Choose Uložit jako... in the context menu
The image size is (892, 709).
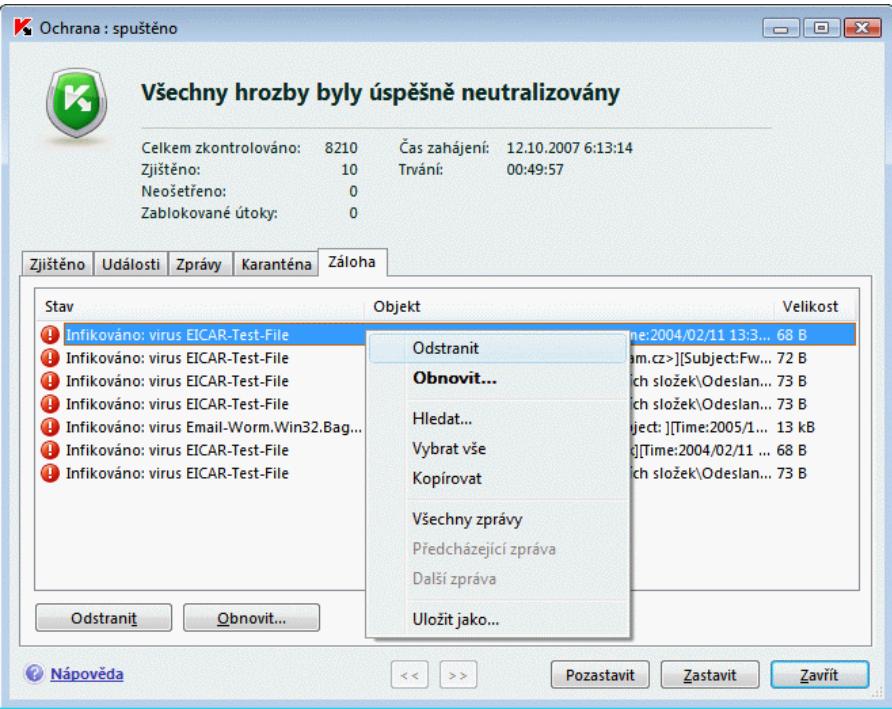(498, 620)
